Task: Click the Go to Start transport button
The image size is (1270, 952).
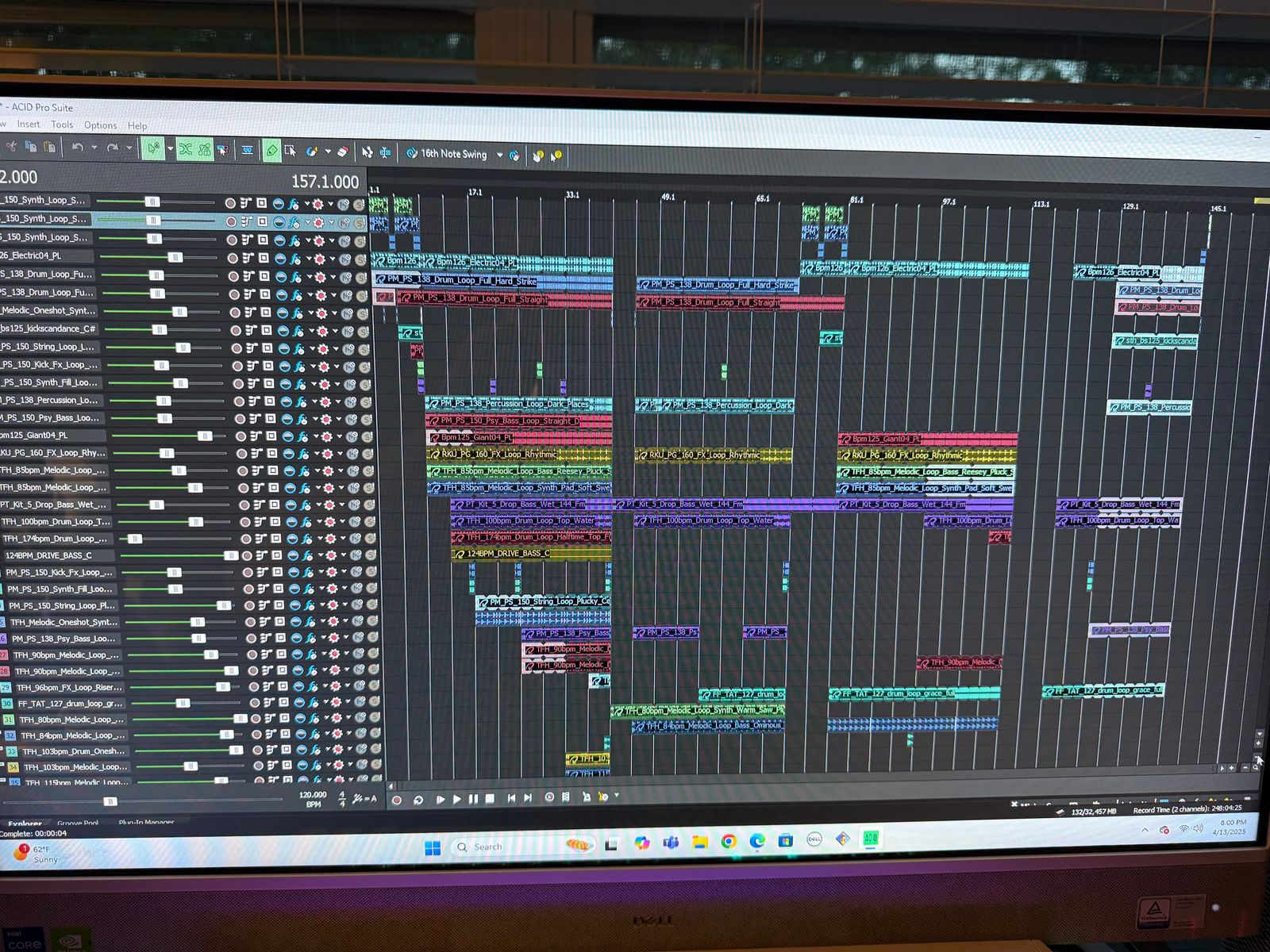Action: 510,798
